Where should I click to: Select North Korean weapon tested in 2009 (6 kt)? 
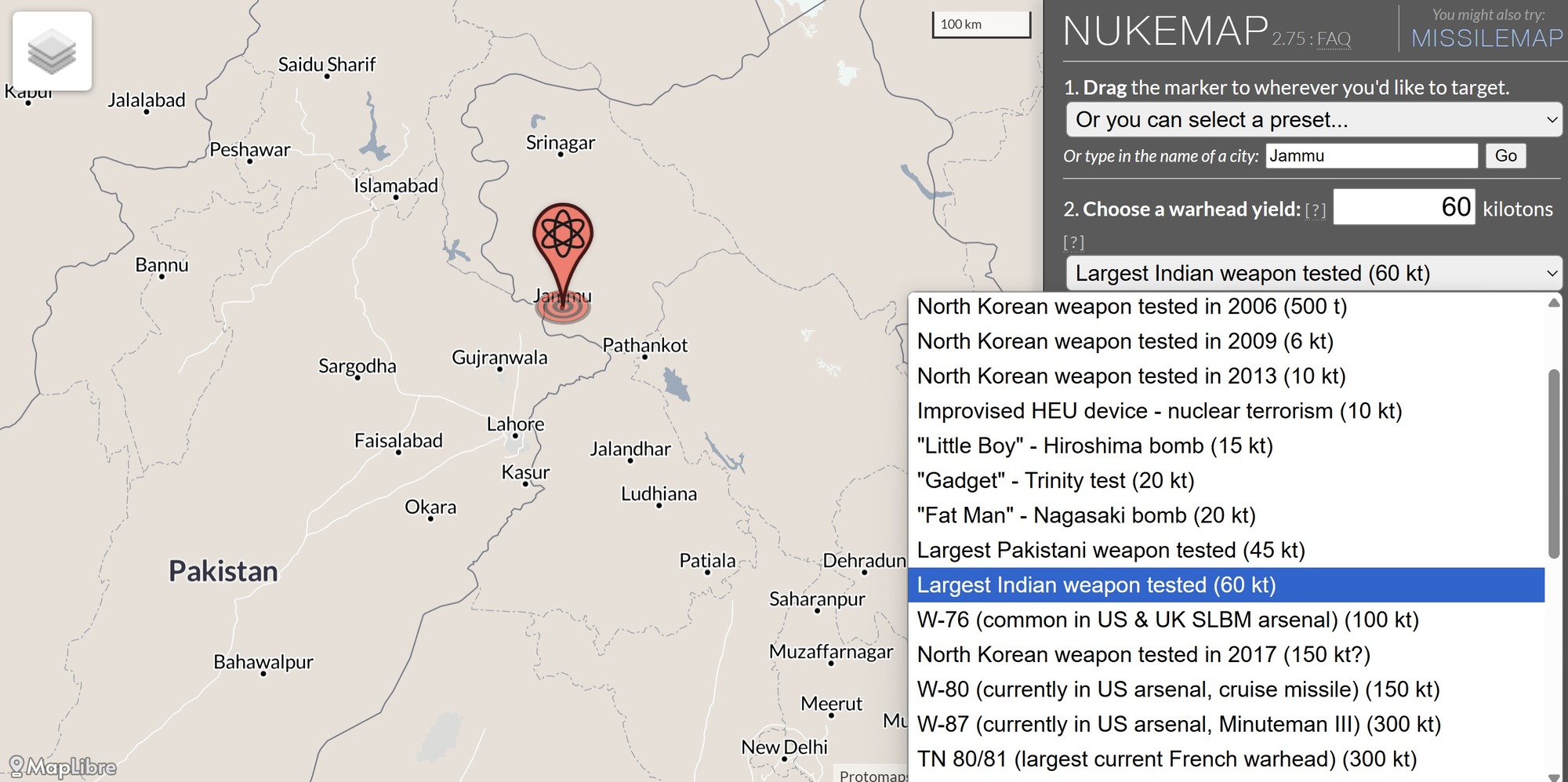1226,341
